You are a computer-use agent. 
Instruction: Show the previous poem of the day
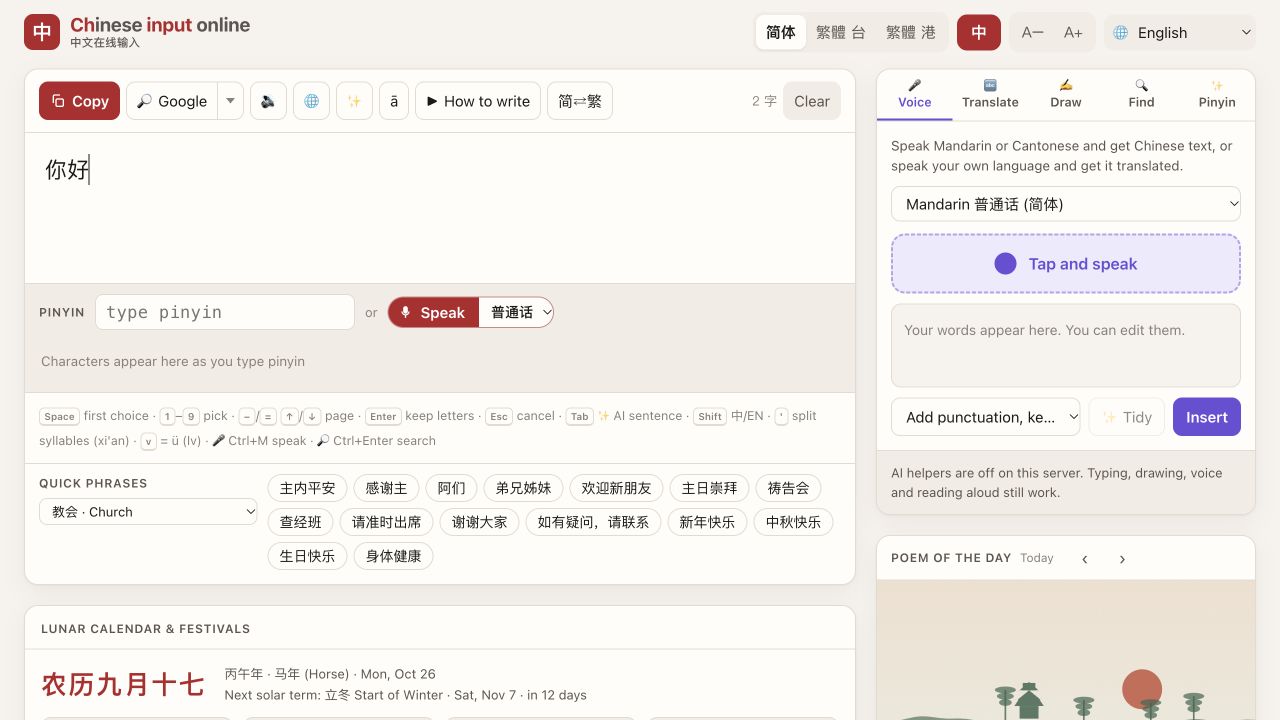coord(1085,559)
